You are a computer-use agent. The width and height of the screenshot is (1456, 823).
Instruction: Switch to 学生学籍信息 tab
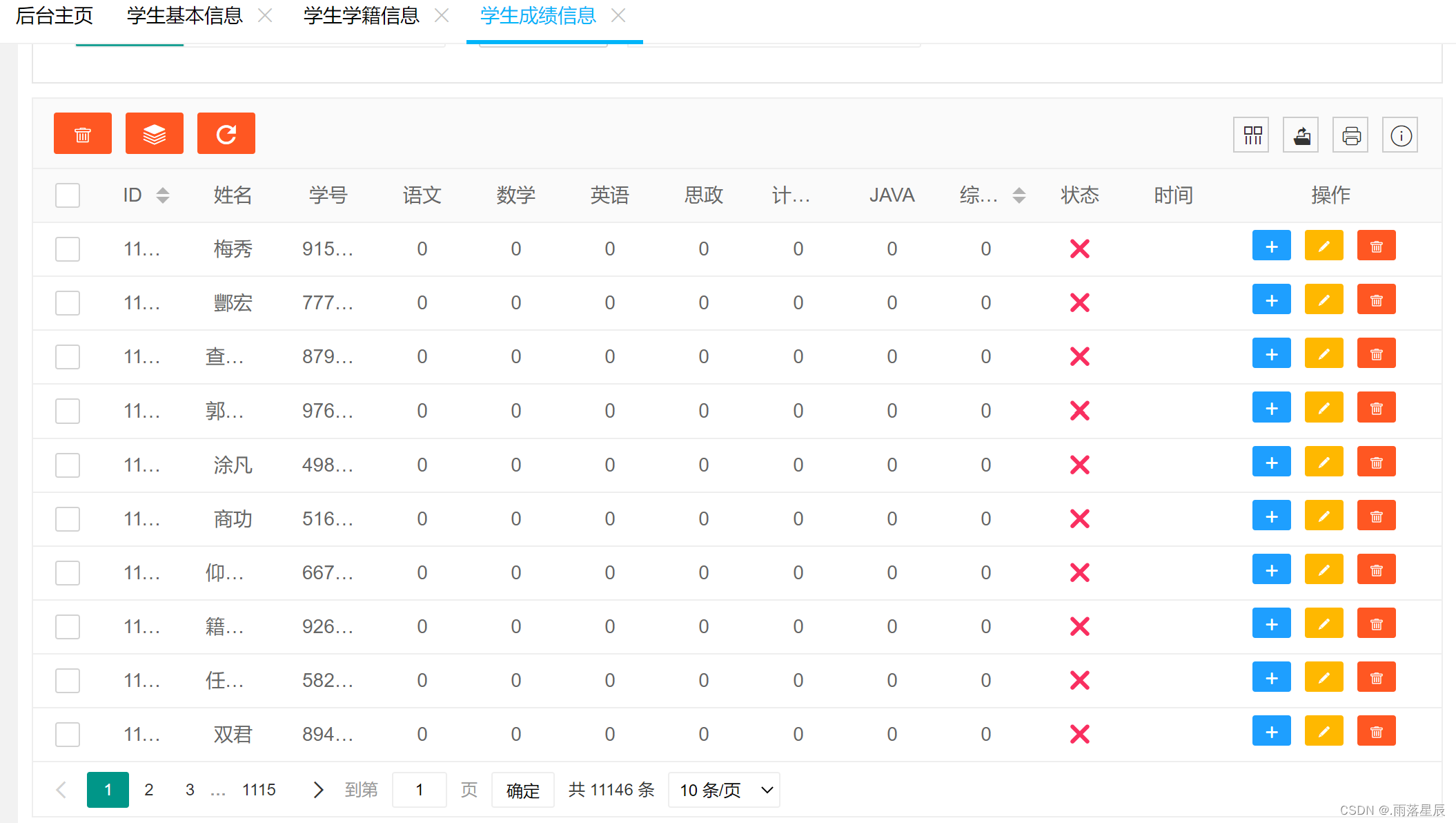(362, 16)
